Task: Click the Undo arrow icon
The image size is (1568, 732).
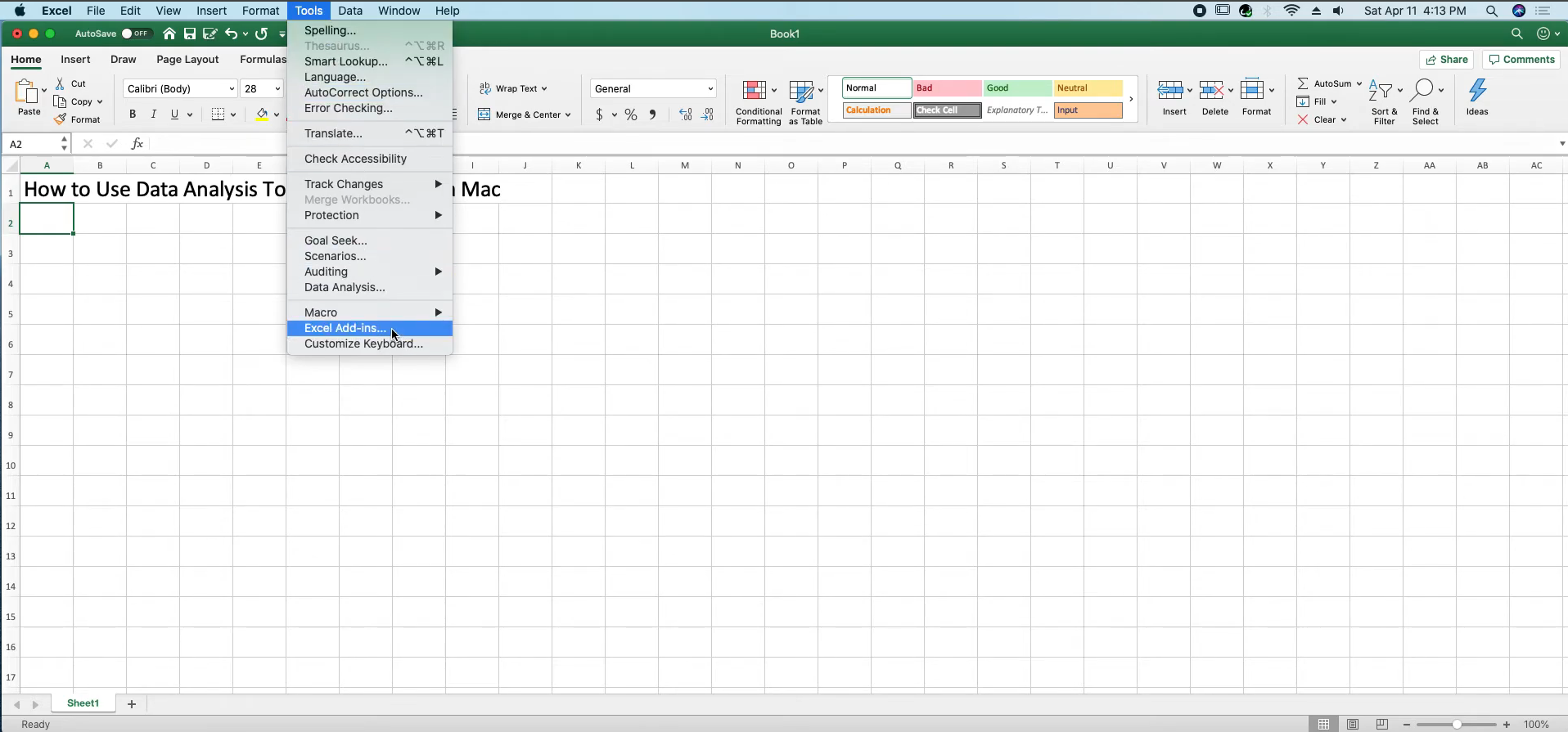Action: (x=232, y=34)
